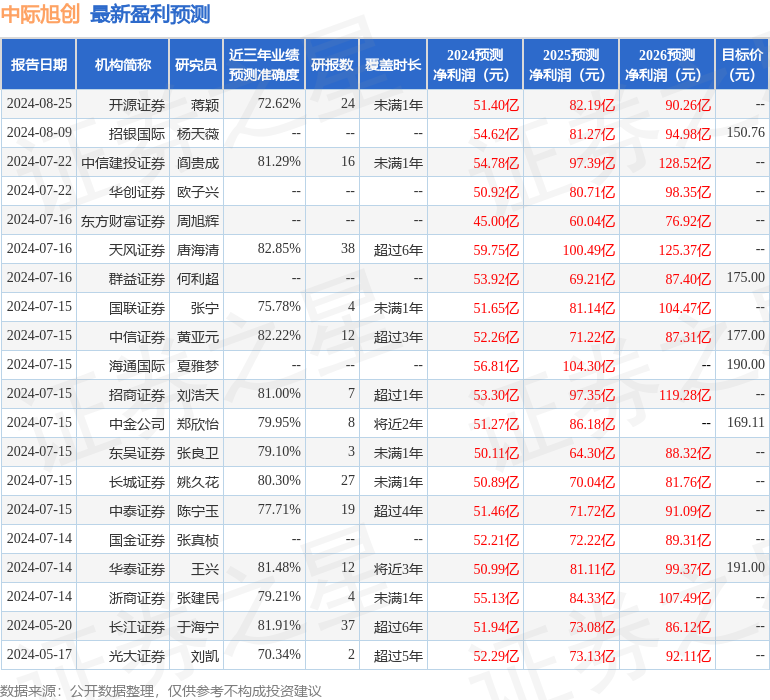Click 2025 forecast value 73.13亿
The height and width of the screenshot is (700, 770).
(592, 655)
